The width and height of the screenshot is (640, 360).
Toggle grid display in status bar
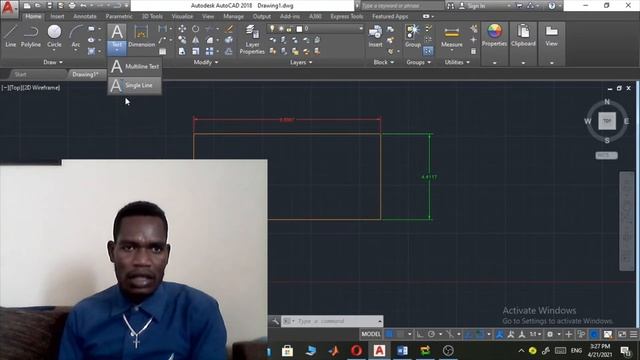pos(389,334)
